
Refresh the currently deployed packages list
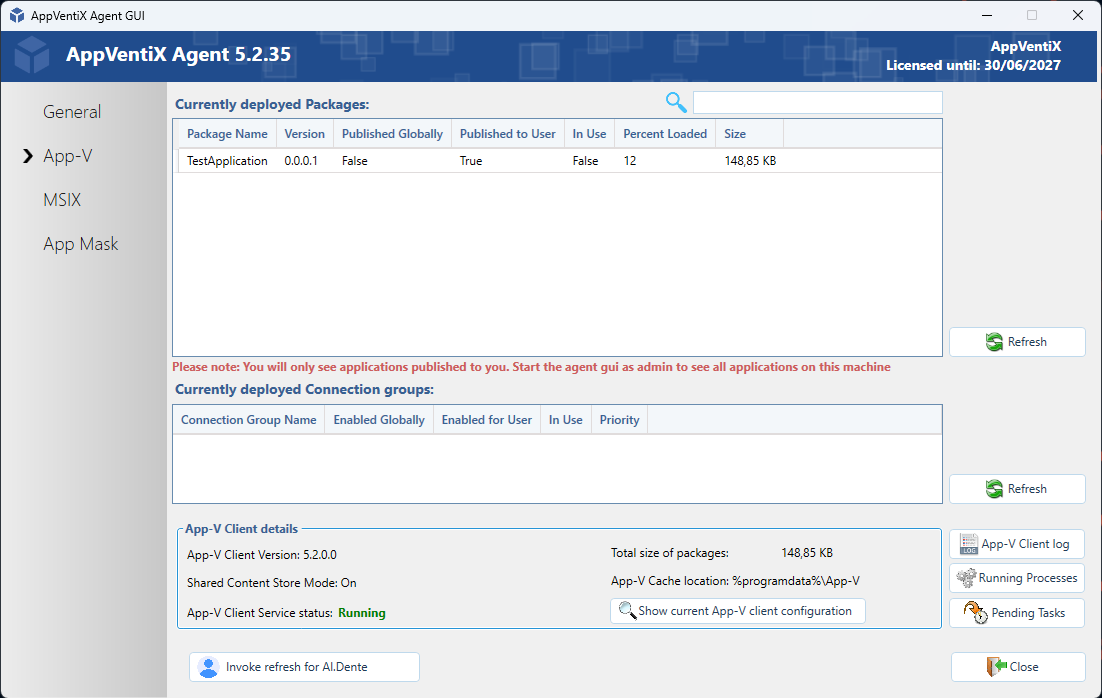pyautogui.click(x=1017, y=342)
